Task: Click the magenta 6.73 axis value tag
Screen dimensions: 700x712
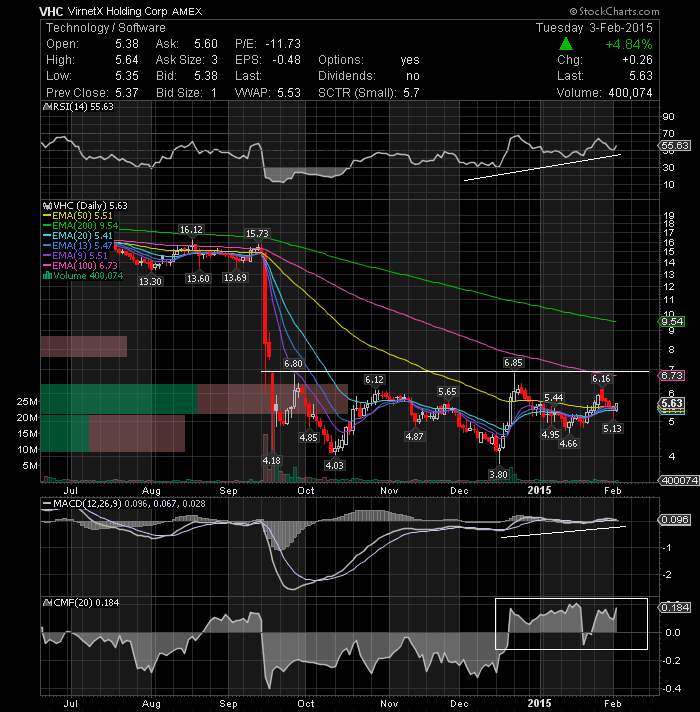Action: point(672,376)
